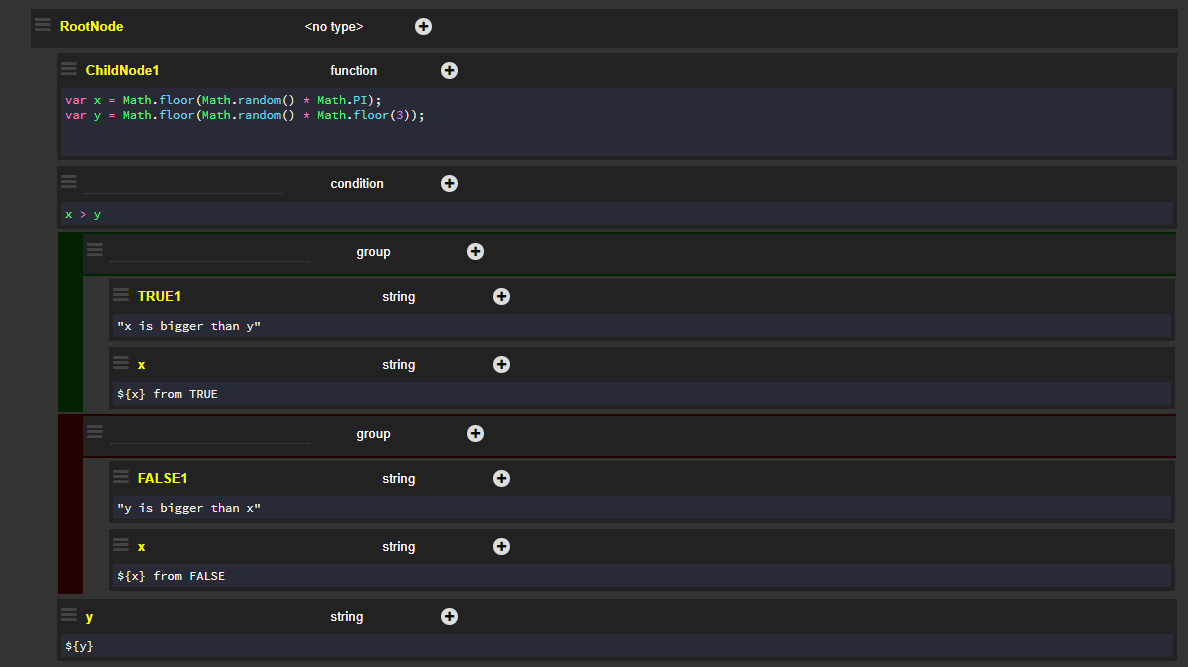The image size is (1188, 667).
Task: Open type selector of x from TRUE
Action: point(399,365)
